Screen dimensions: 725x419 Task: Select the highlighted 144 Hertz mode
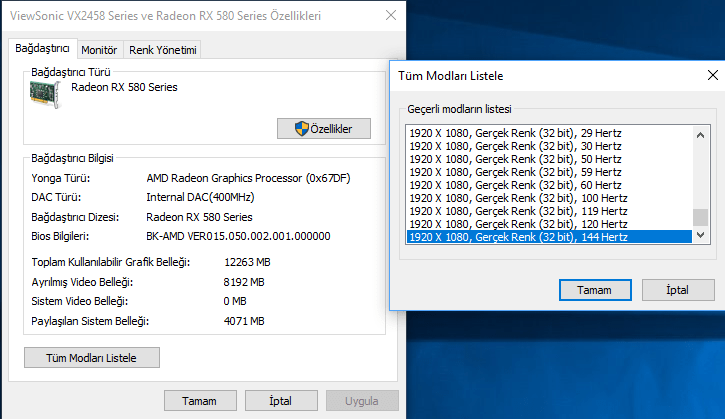(549, 237)
